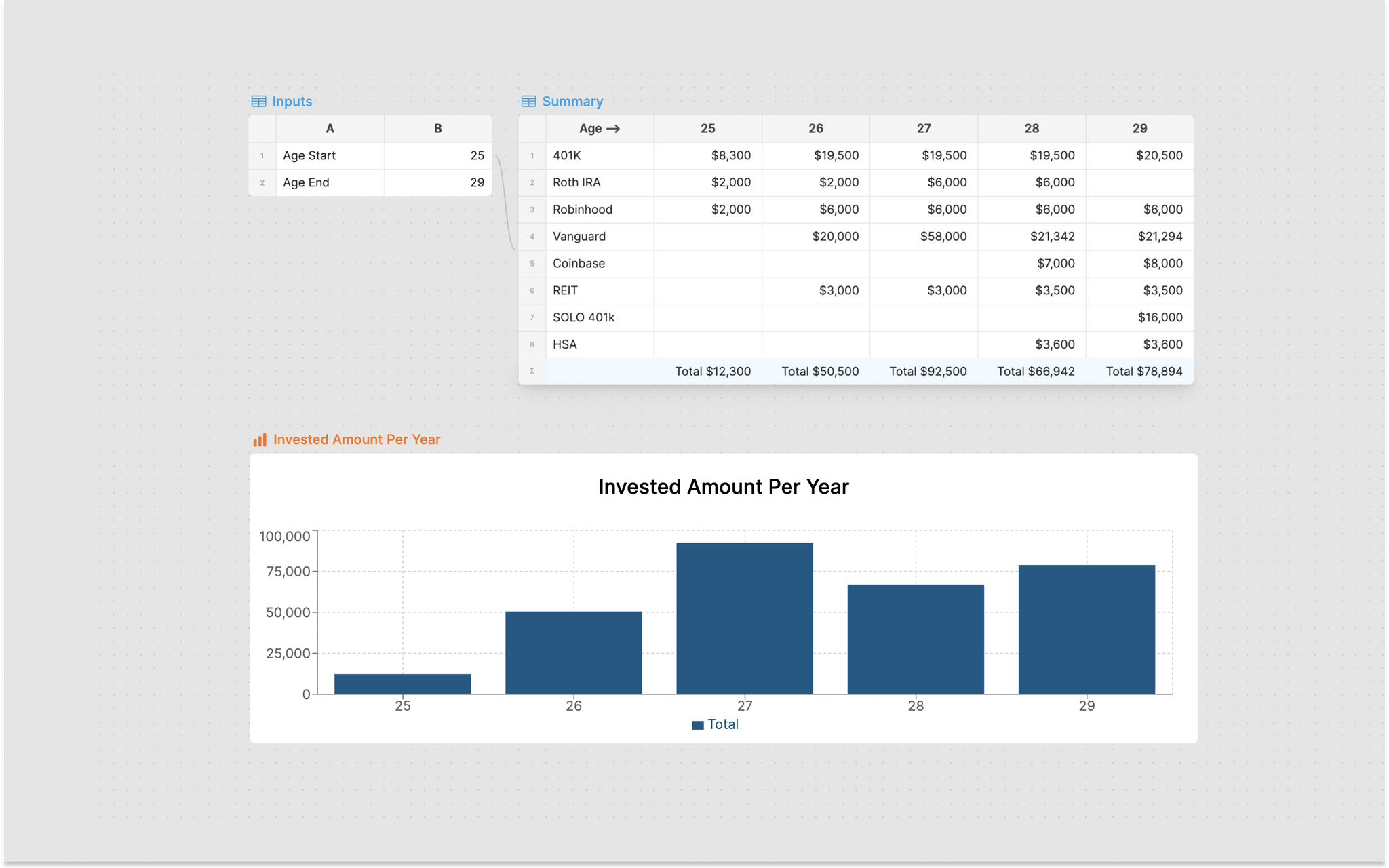
Task: Select the REIT row label
Action: pyautogui.click(x=600, y=290)
